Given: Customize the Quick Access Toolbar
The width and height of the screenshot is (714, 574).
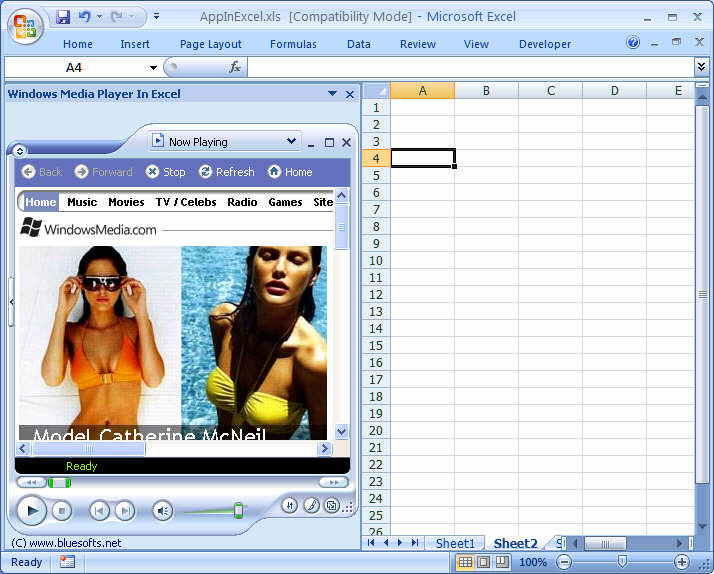Looking at the screenshot, I should click(x=156, y=16).
